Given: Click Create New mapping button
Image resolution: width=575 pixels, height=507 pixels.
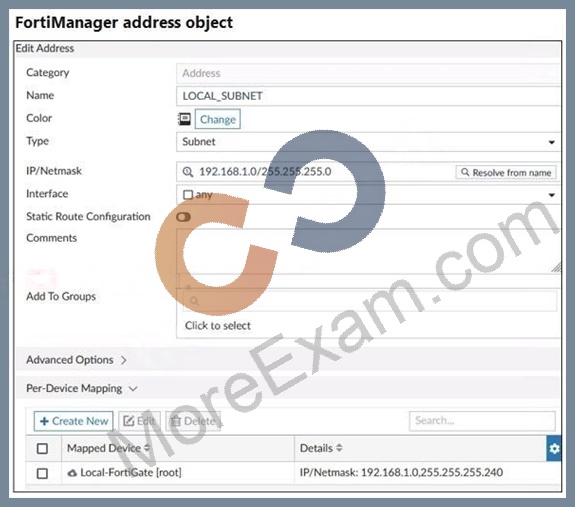Looking at the screenshot, I should point(73,421).
